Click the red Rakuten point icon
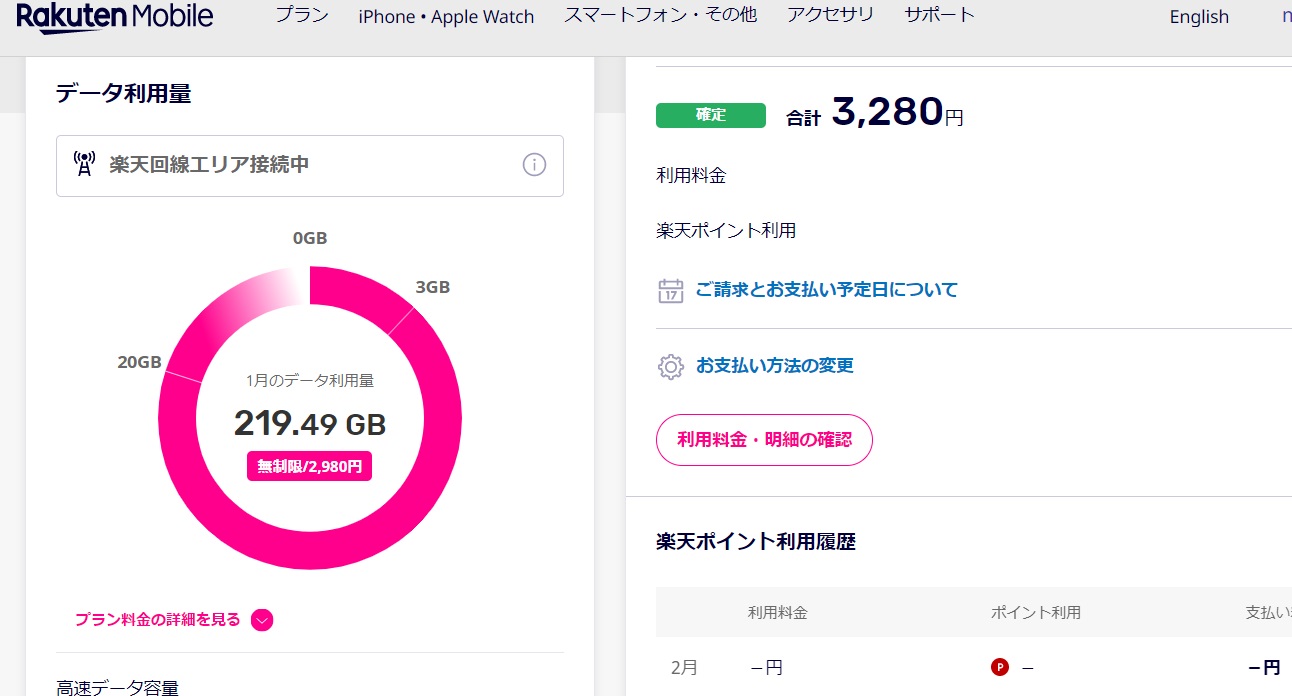Viewport: 1292px width, 696px height. pos(998,667)
